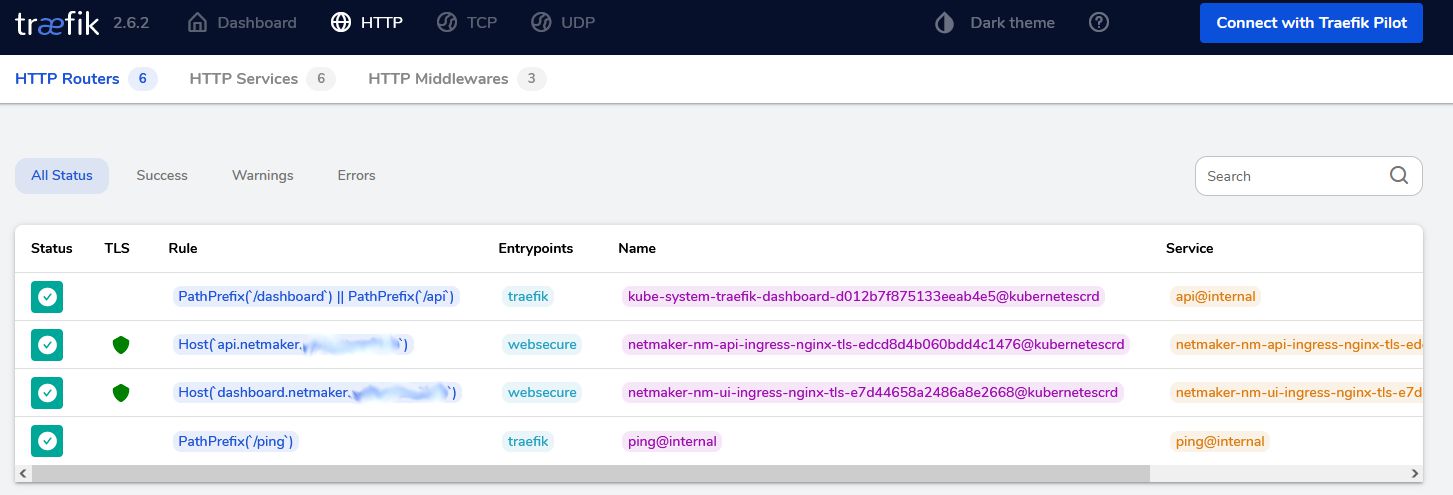The height and width of the screenshot is (495, 1453).
Task: Click the TCP globe icon
Action: pos(447,22)
